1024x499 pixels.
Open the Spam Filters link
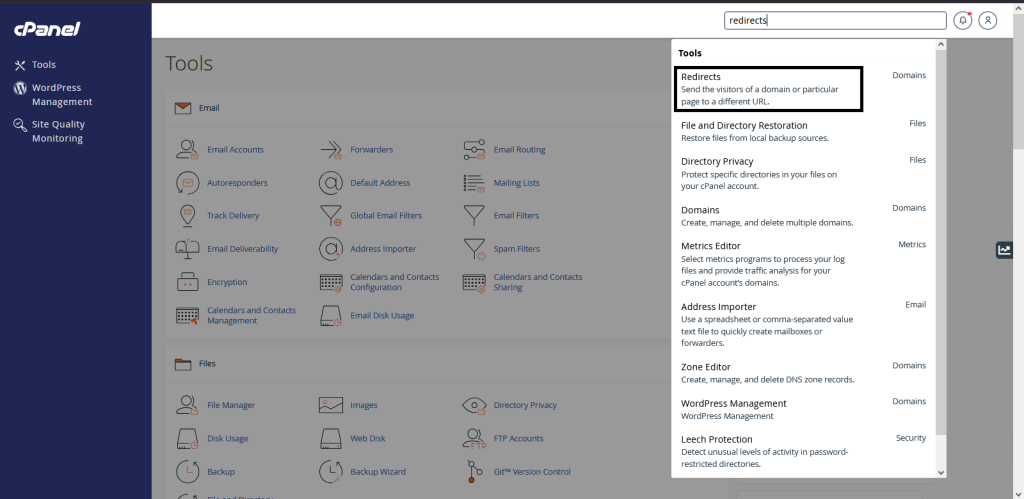point(517,249)
